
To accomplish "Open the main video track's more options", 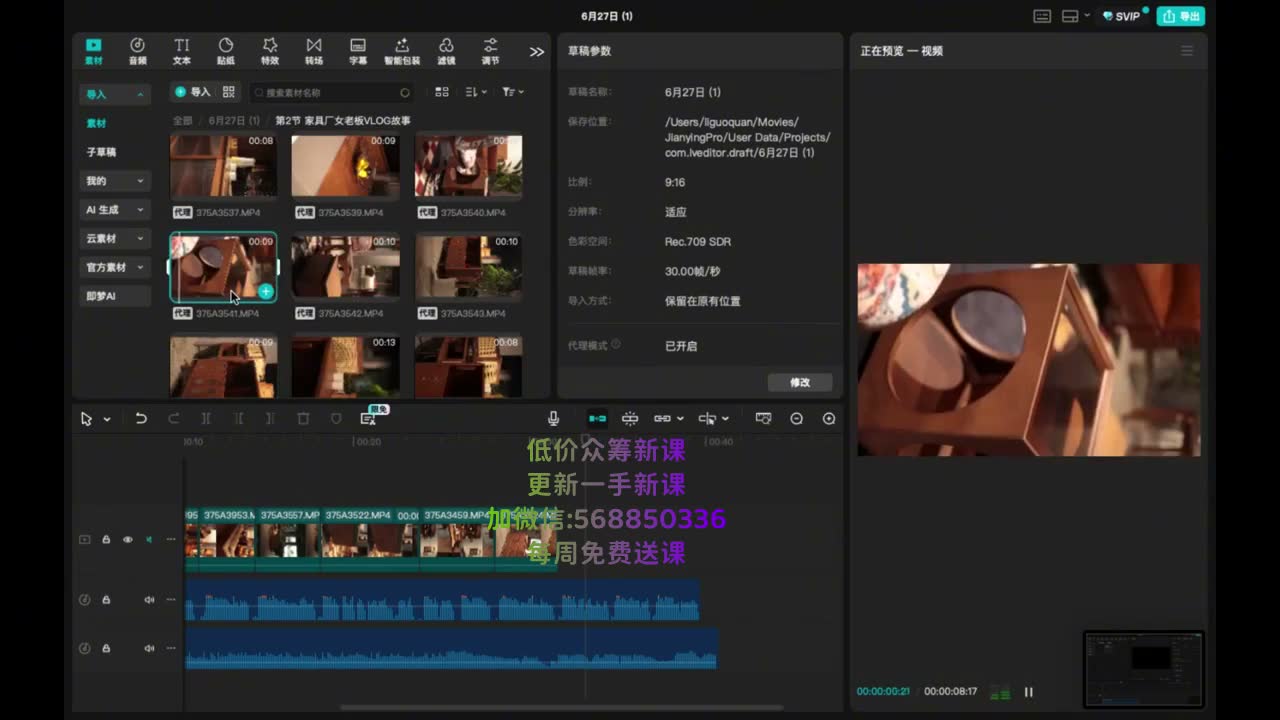I will [x=171, y=539].
